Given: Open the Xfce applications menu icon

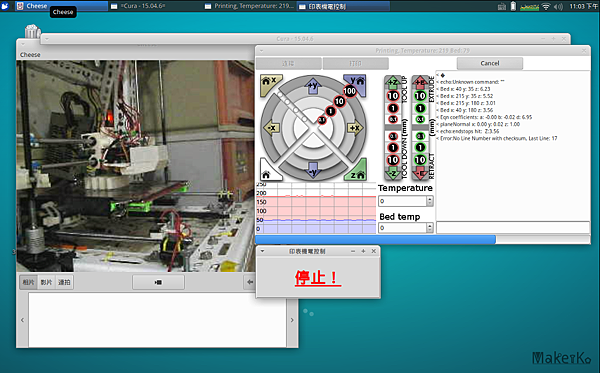Looking at the screenshot, I should coord(5,6).
